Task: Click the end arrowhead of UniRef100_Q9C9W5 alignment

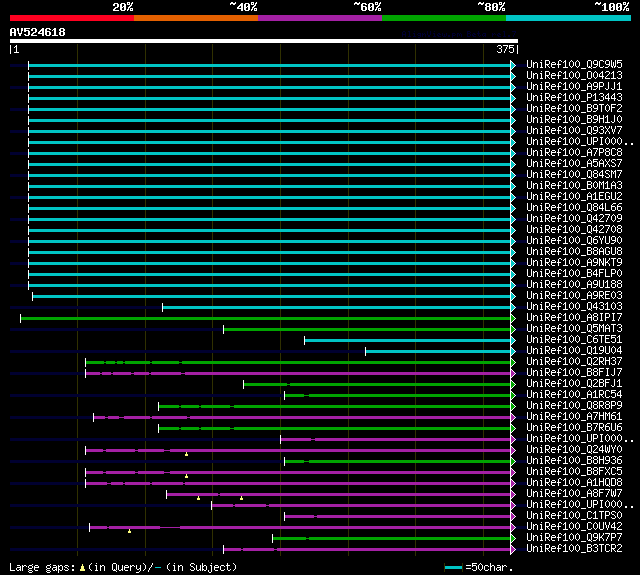Action: coord(513,65)
